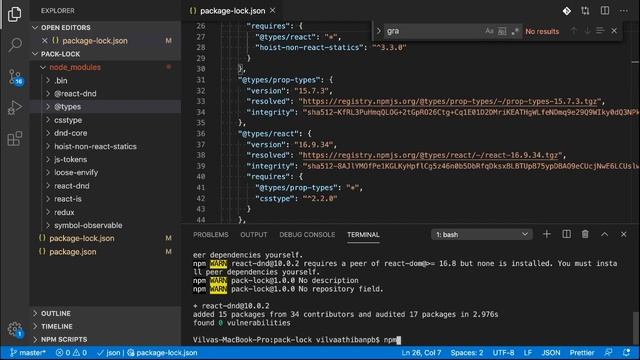Close the find widget
The width and height of the screenshot is (640, 360).
(x=614, y=31)
